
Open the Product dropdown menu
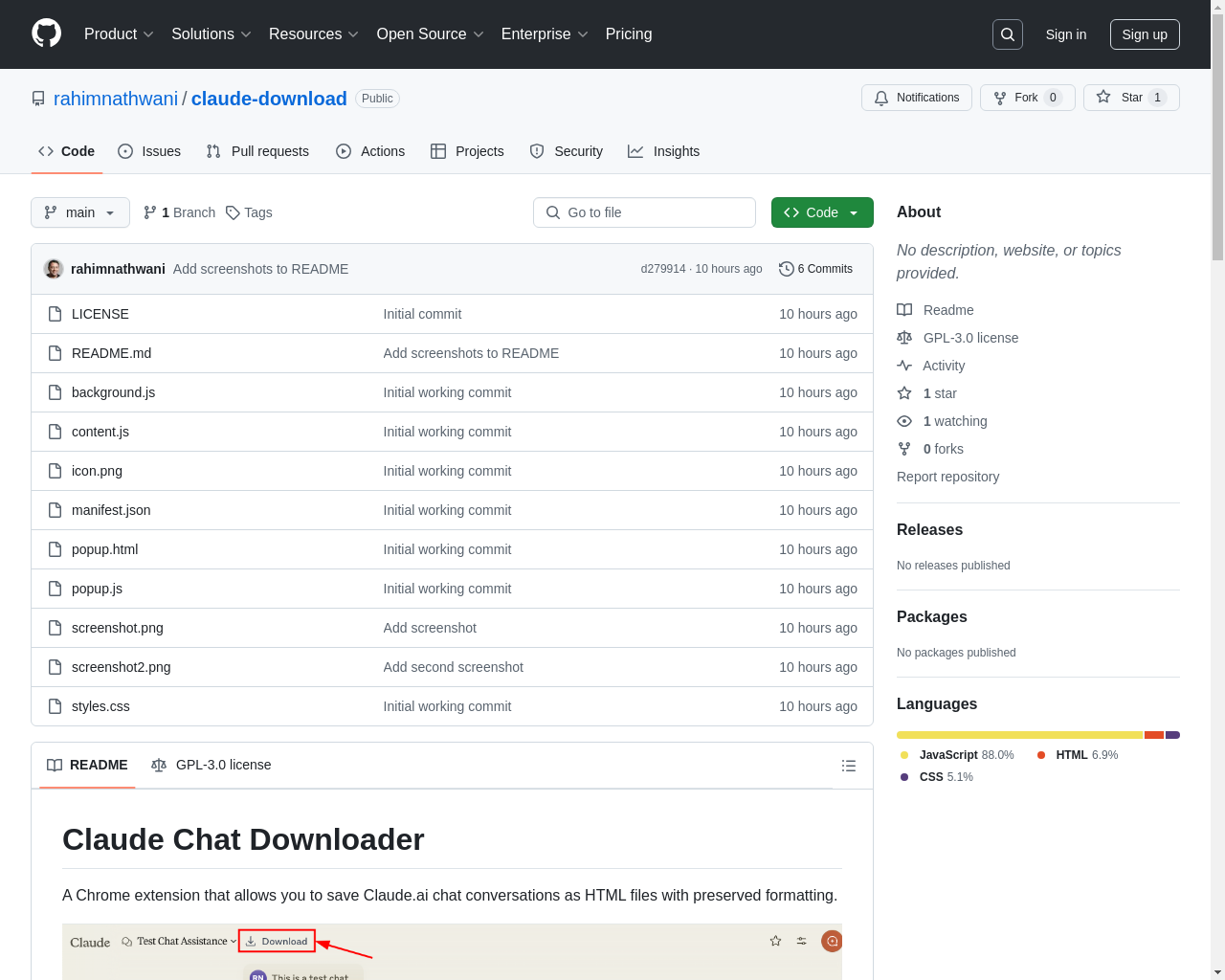pos(119,34)
